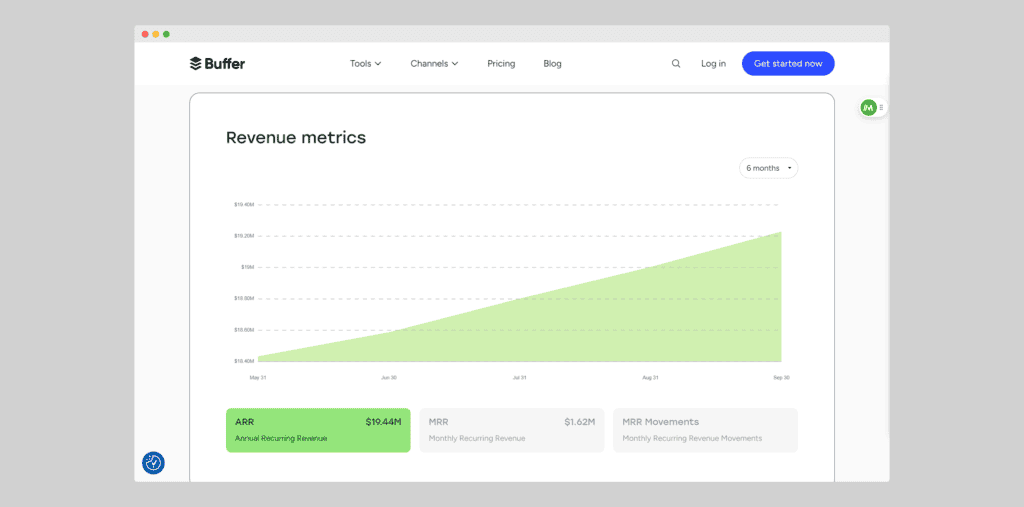This screenshot has width=1024, height=507.
Task: Switch to the MRR Monthly Recurring Revenue tab
Action: [x=511, y=430]
